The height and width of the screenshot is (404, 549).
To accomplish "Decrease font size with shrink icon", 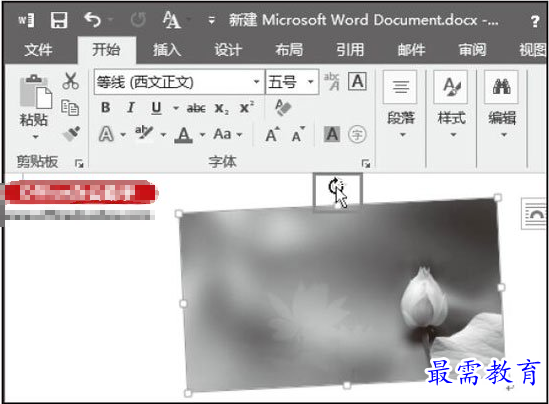I will 298,134.
